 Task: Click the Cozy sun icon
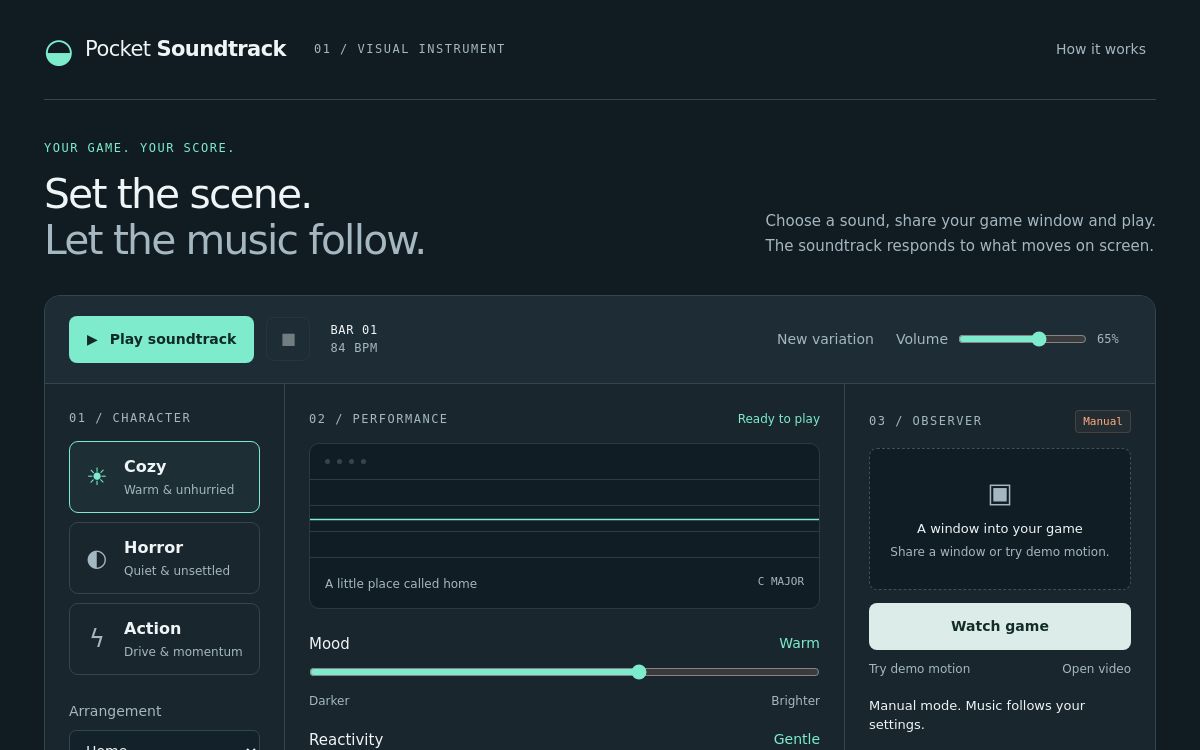click(x=97, y=477)
